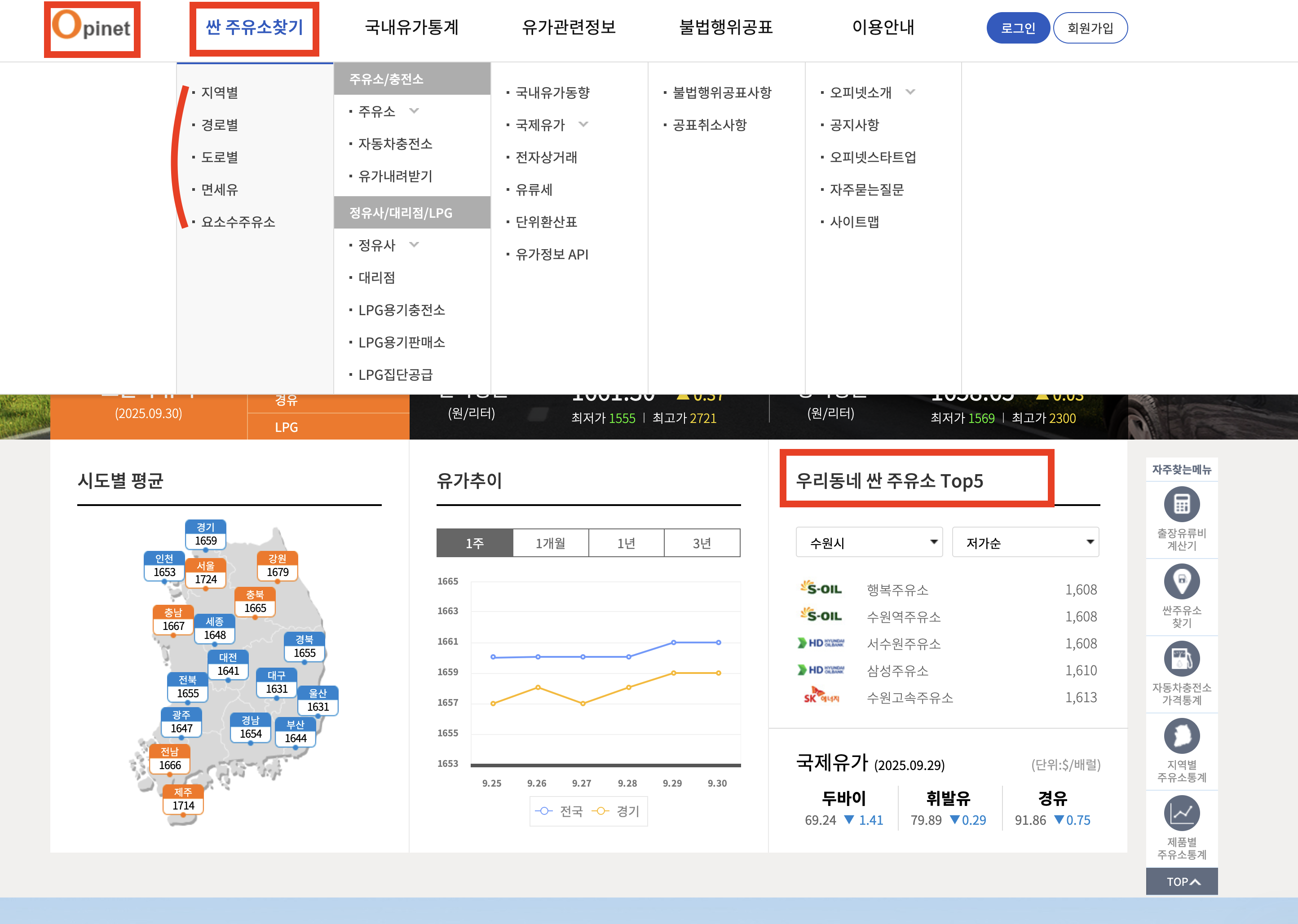Select the 3년 chart period
This screenshot has width=1298, height=924.
pyautogui.click(x=702, y=543)
